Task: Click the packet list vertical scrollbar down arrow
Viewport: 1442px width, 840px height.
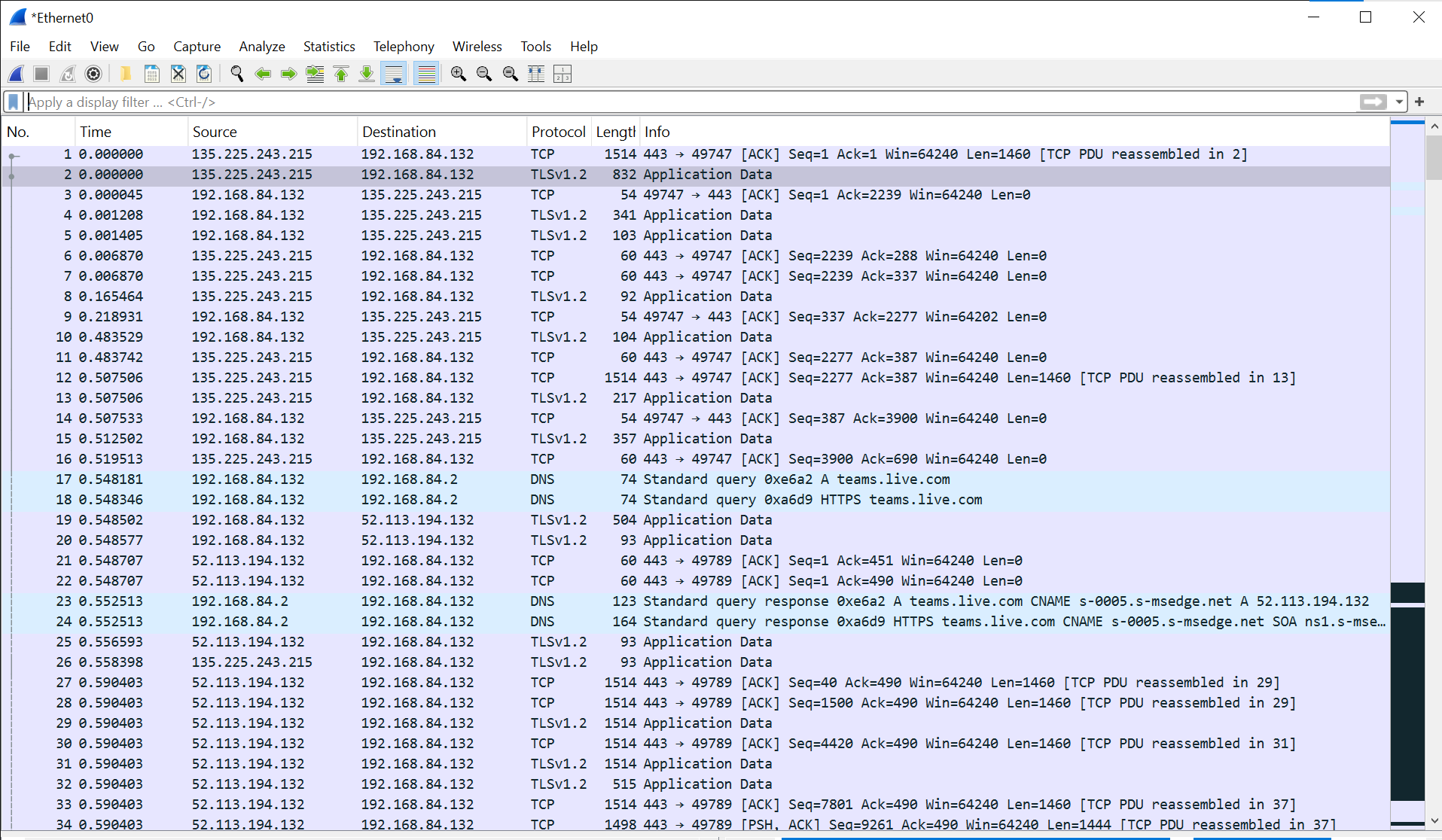Action: click(1434, 821)
